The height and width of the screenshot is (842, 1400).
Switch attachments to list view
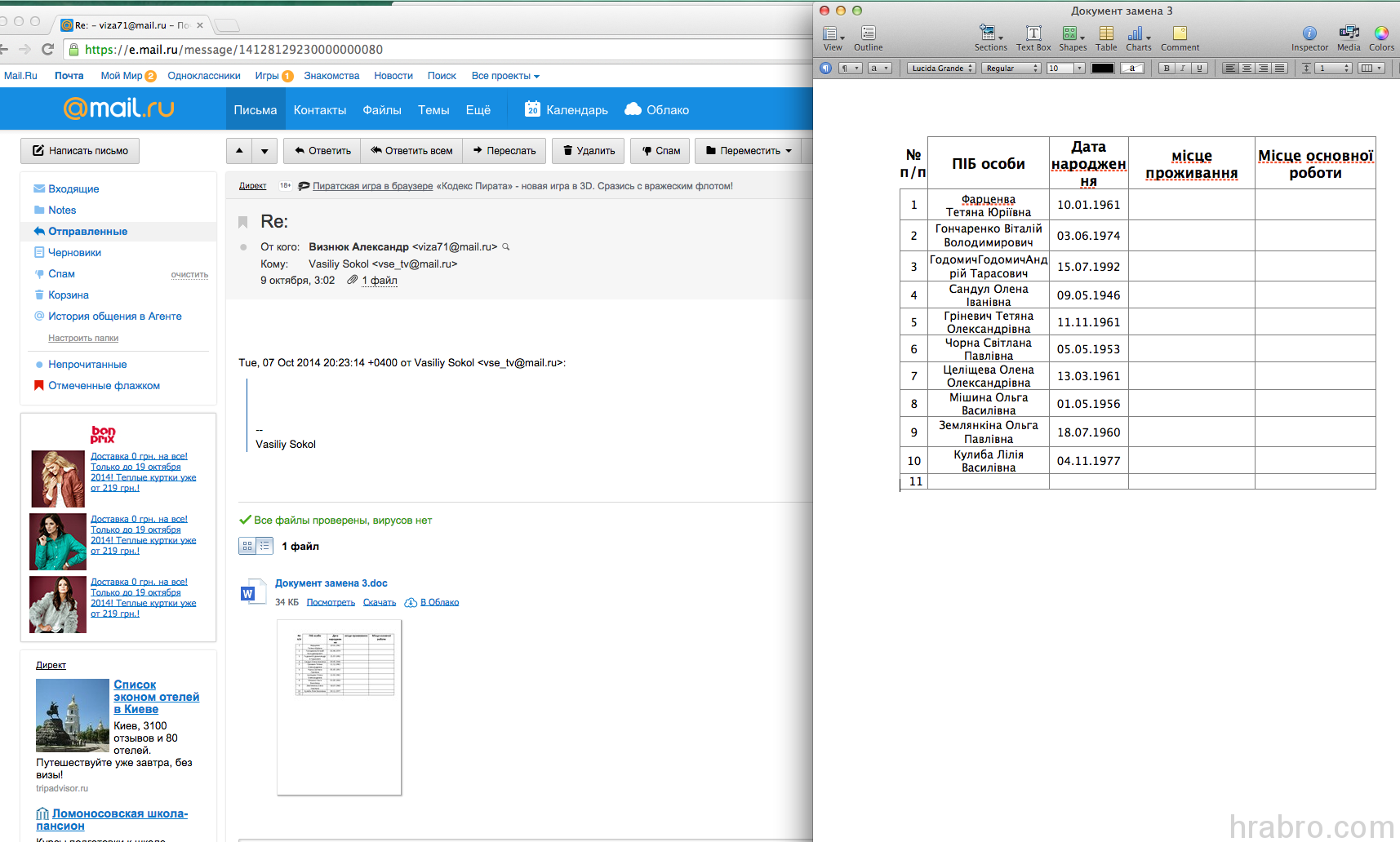click(264, 546)
